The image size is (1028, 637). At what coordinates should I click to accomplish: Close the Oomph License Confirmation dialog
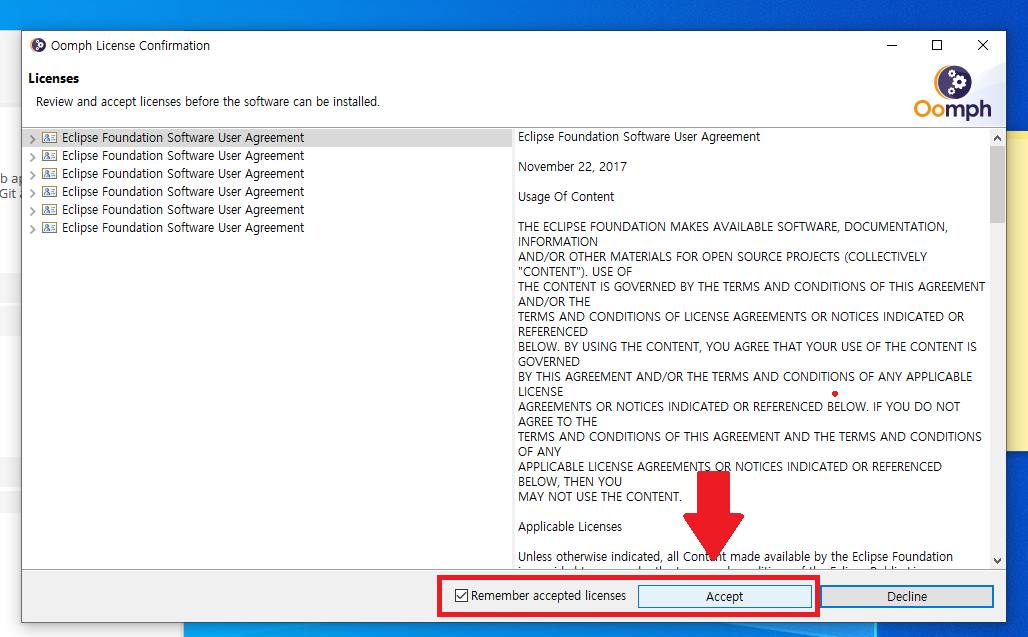(x=982, y=45)
